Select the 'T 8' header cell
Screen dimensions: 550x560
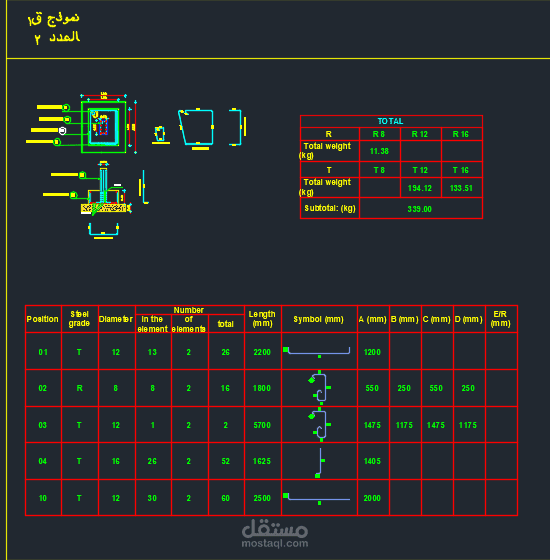(379, 170)
